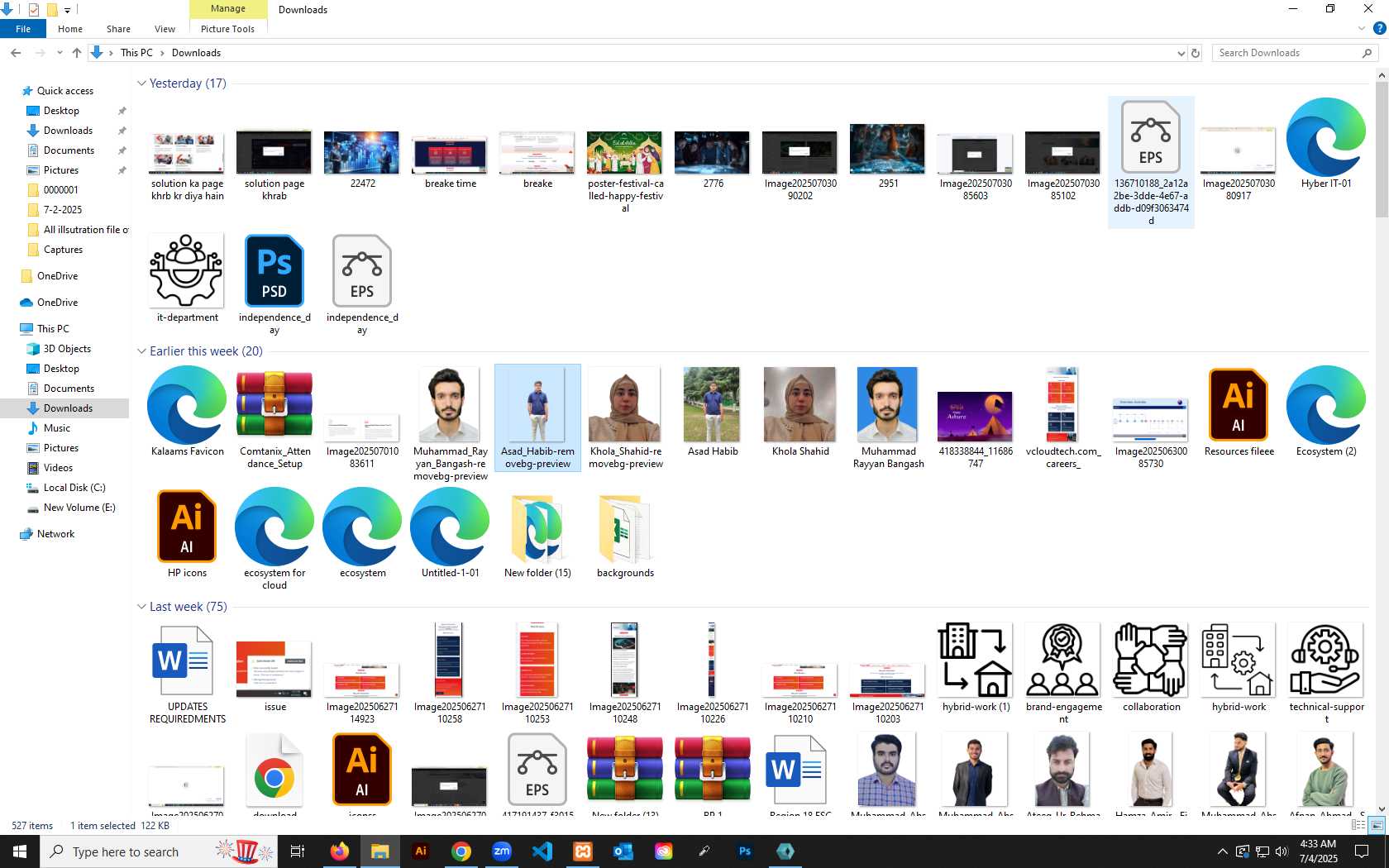
Task: Switch to large thumbnails view icon
Action: (x=1377, y=825)
